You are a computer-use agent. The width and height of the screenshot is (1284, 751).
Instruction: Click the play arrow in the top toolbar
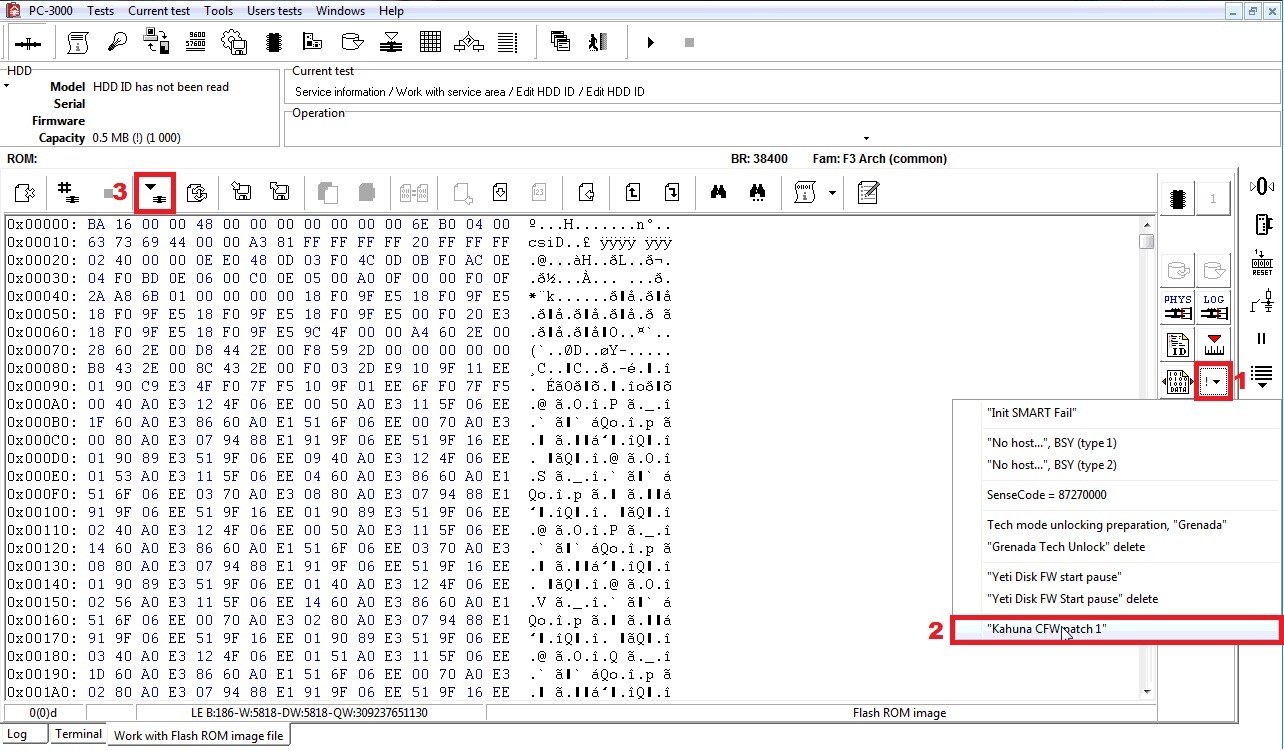pos(651,42)
